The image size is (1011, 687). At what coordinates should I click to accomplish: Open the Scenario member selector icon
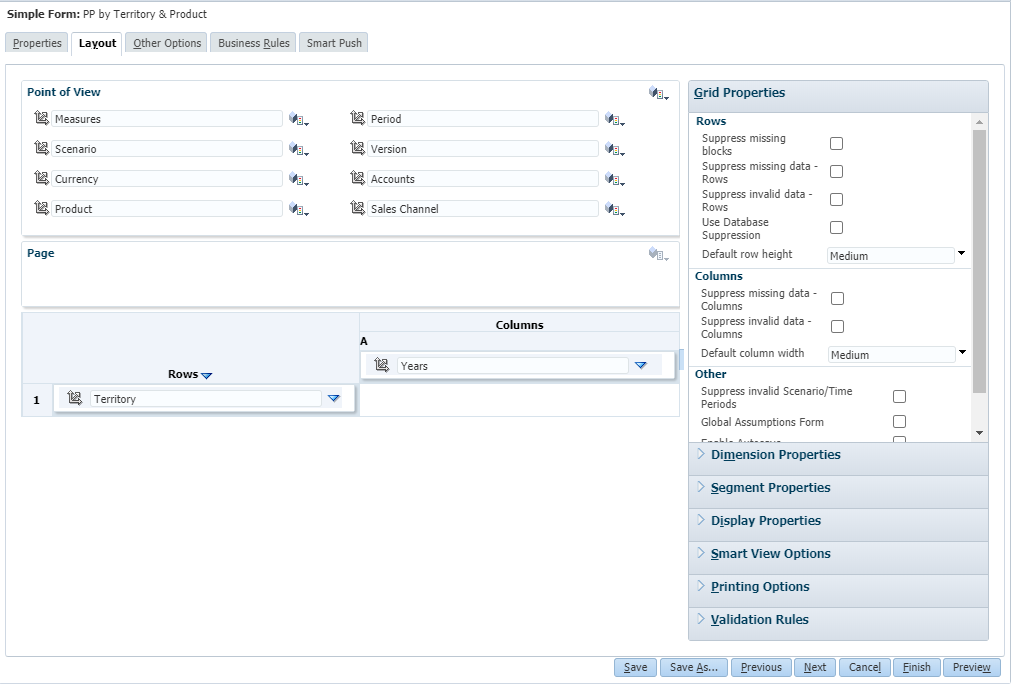pyautogui.click(x=298, y=149)
